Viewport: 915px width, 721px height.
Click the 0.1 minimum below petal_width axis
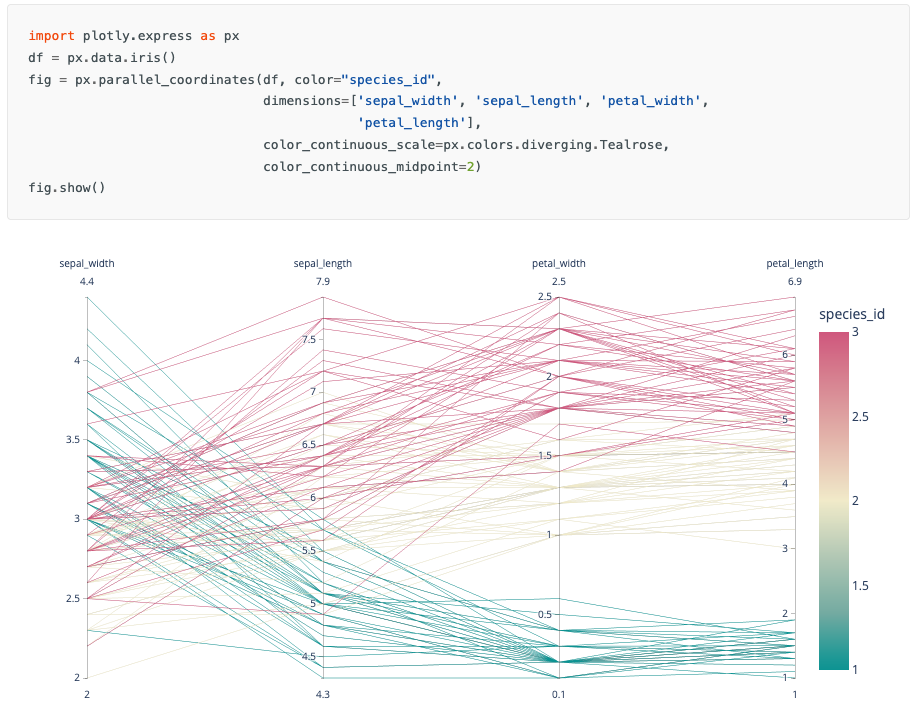pyautogui.click(x=558, y=694)
